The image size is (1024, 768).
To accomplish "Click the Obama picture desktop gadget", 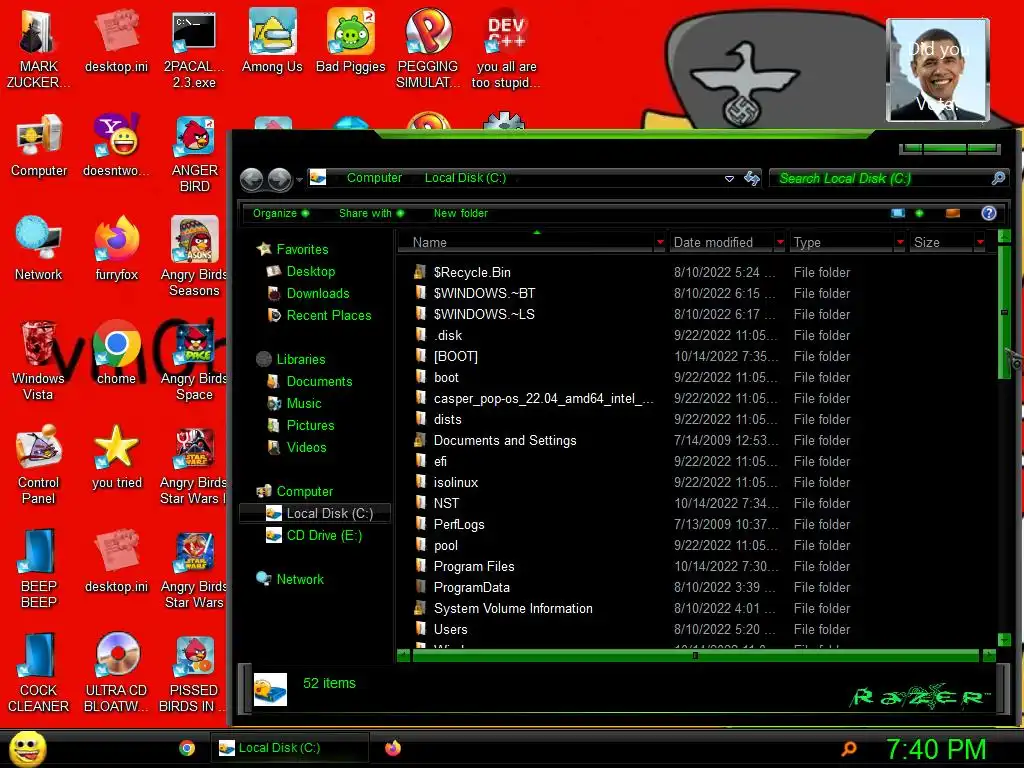I will pos(937,71).
